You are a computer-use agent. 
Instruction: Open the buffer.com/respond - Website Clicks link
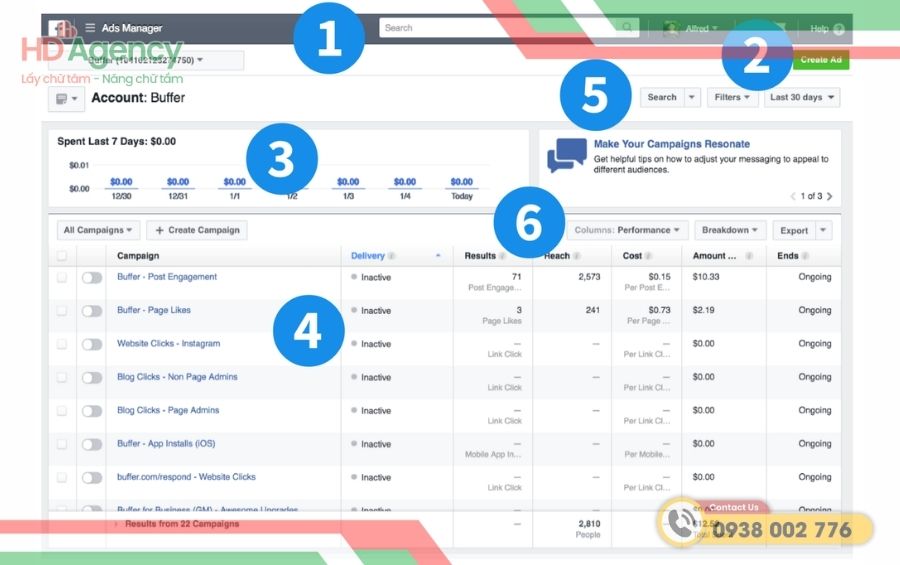(x=187, y=477)
